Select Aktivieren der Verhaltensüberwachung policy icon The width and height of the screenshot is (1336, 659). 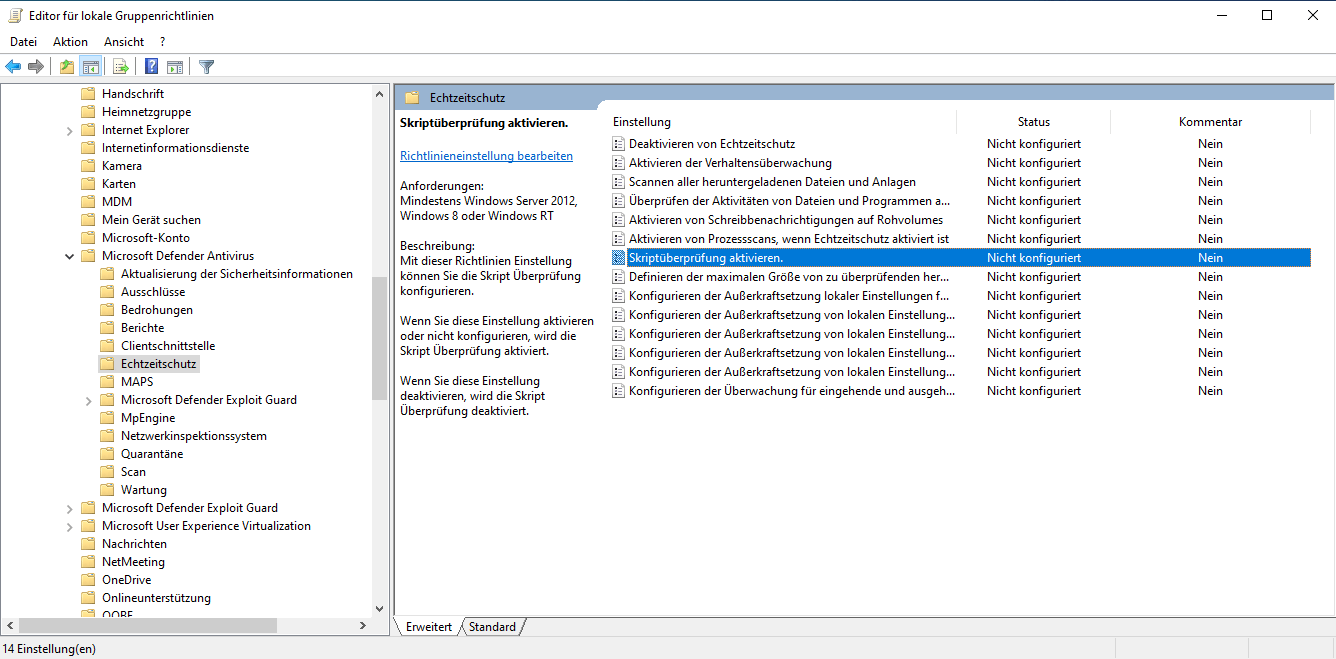tap(618, 163)
